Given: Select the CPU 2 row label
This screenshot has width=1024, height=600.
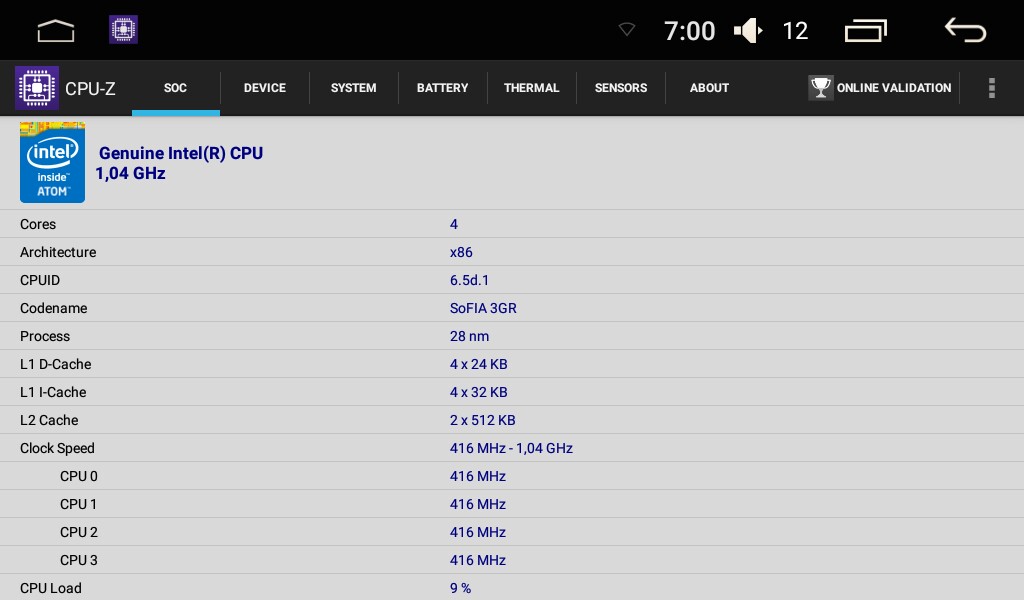Looking at the screenshot, I should pyautogui.click(x=79, y=533).
